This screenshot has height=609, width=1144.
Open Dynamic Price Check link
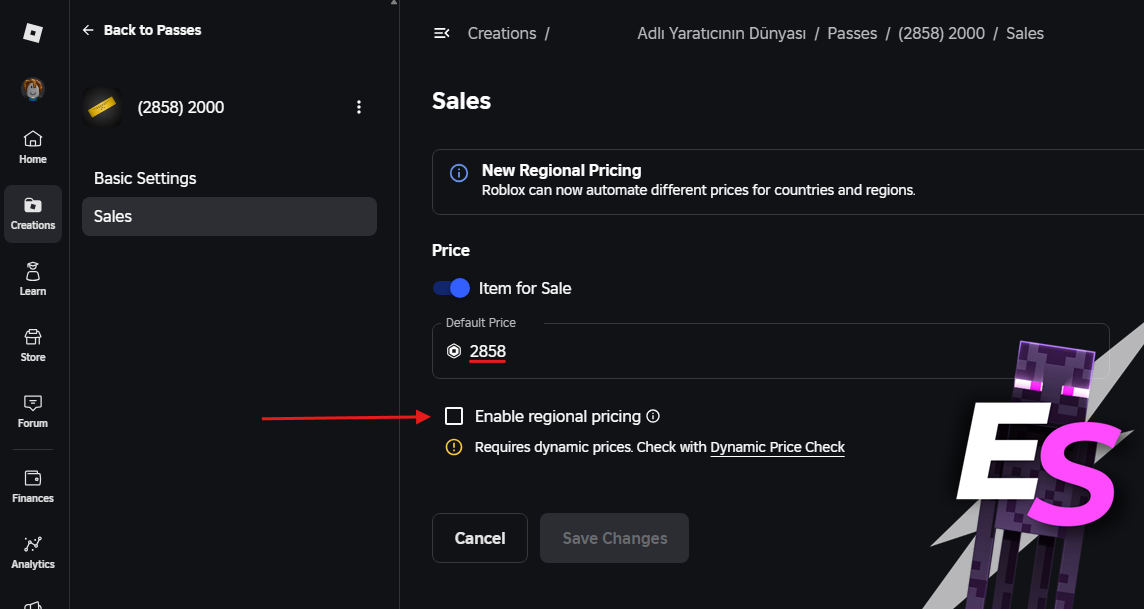[777, 447]
